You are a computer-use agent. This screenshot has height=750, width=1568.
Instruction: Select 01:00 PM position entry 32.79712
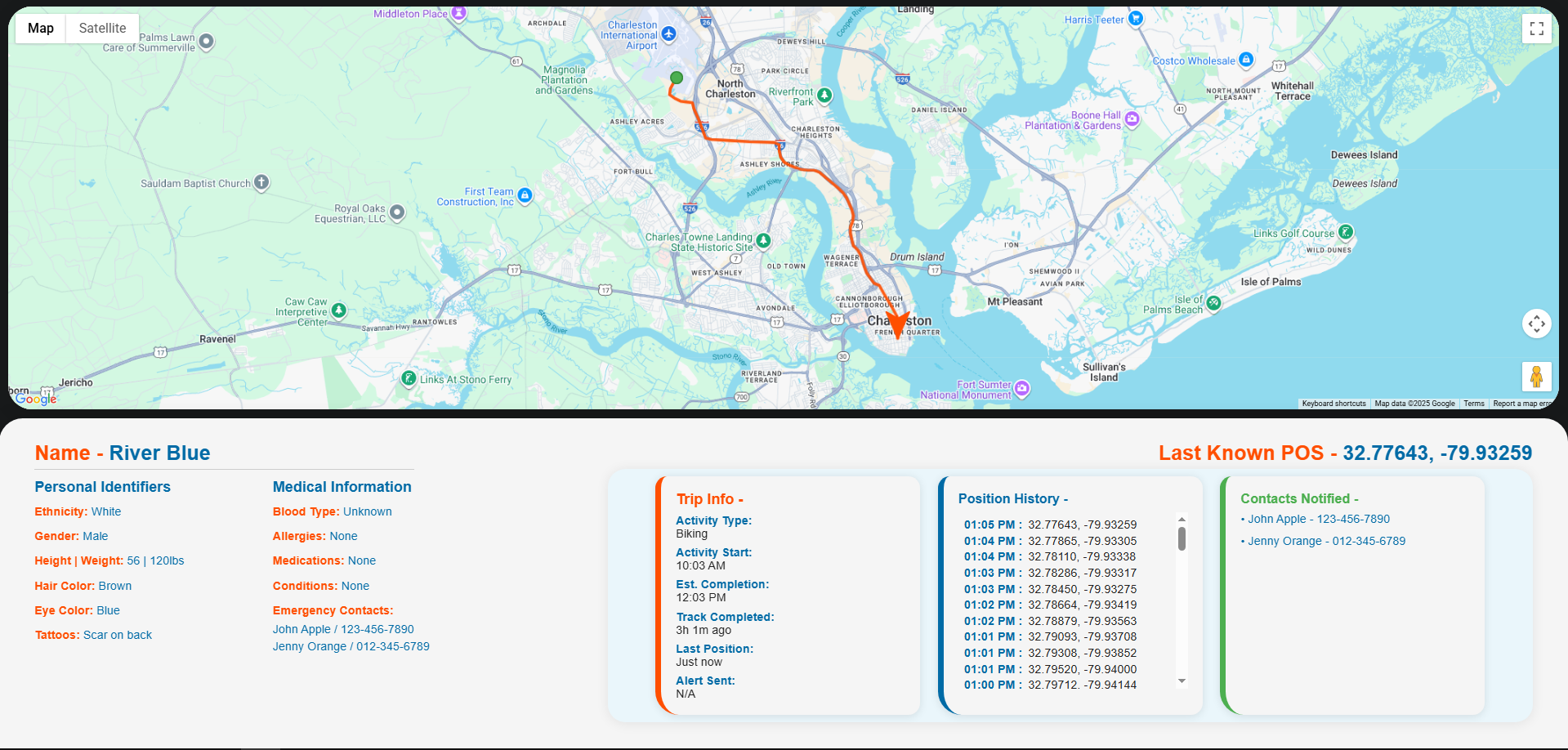click(x=1050, y=685)
